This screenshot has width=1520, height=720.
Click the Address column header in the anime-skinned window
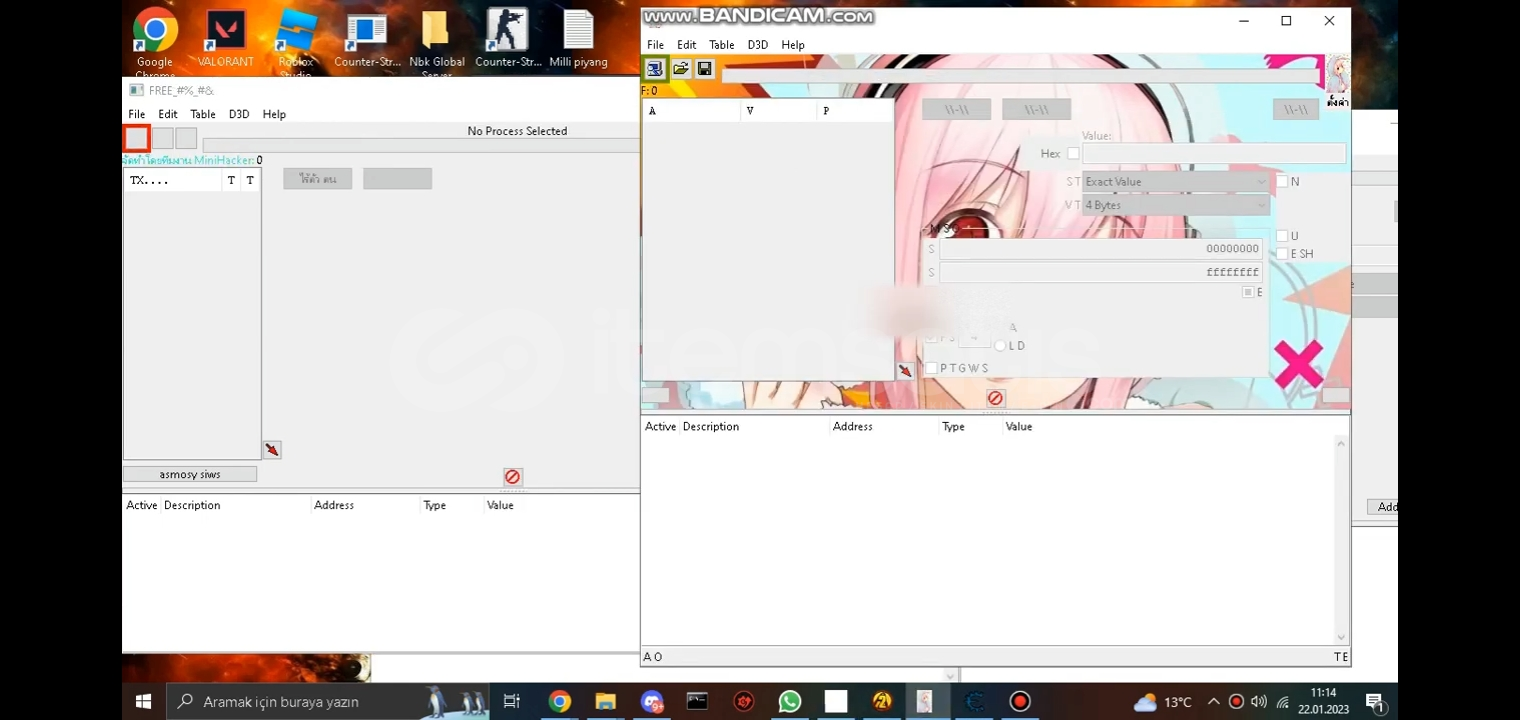853,426
